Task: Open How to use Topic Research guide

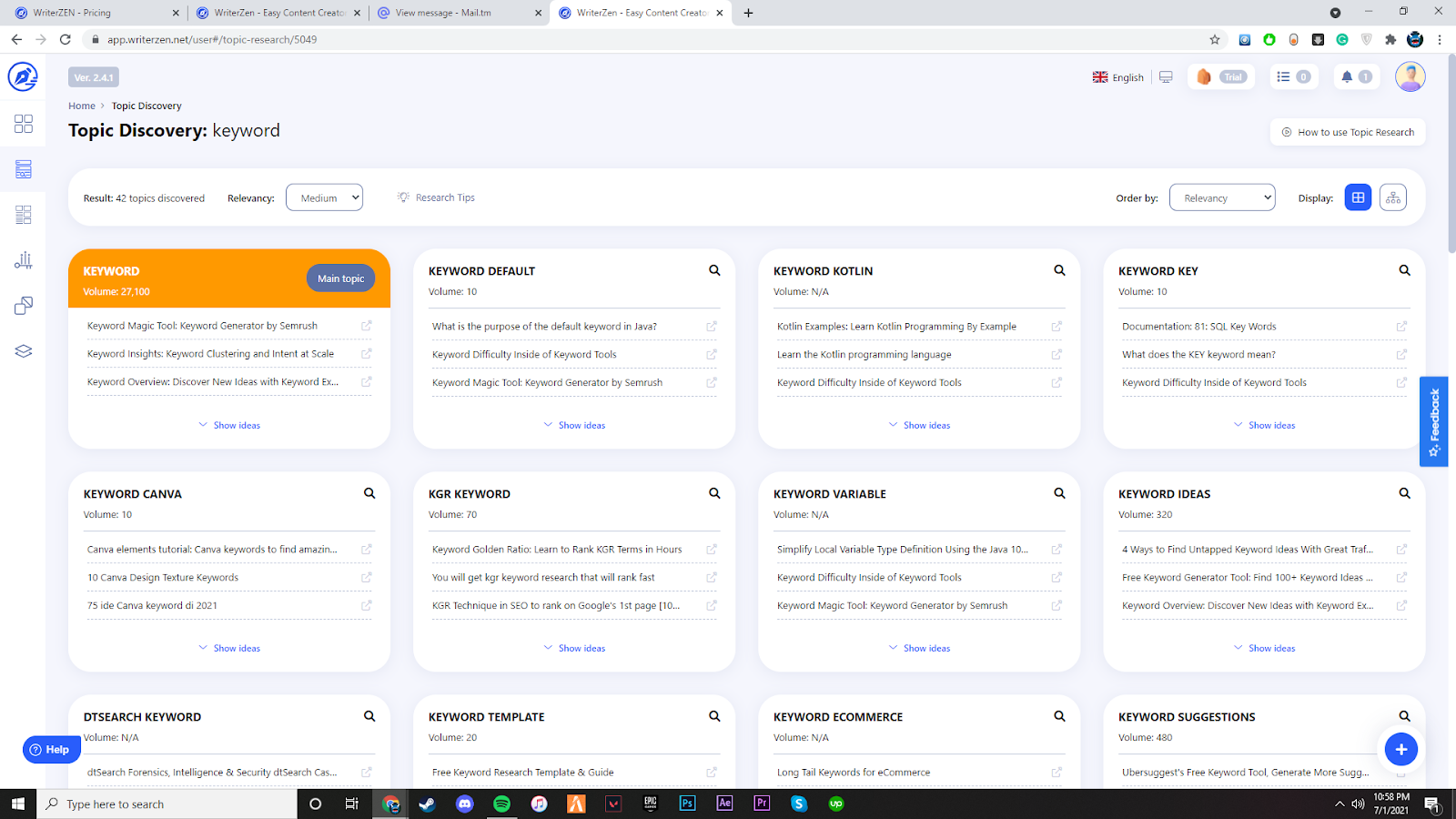Action: 1348,132
